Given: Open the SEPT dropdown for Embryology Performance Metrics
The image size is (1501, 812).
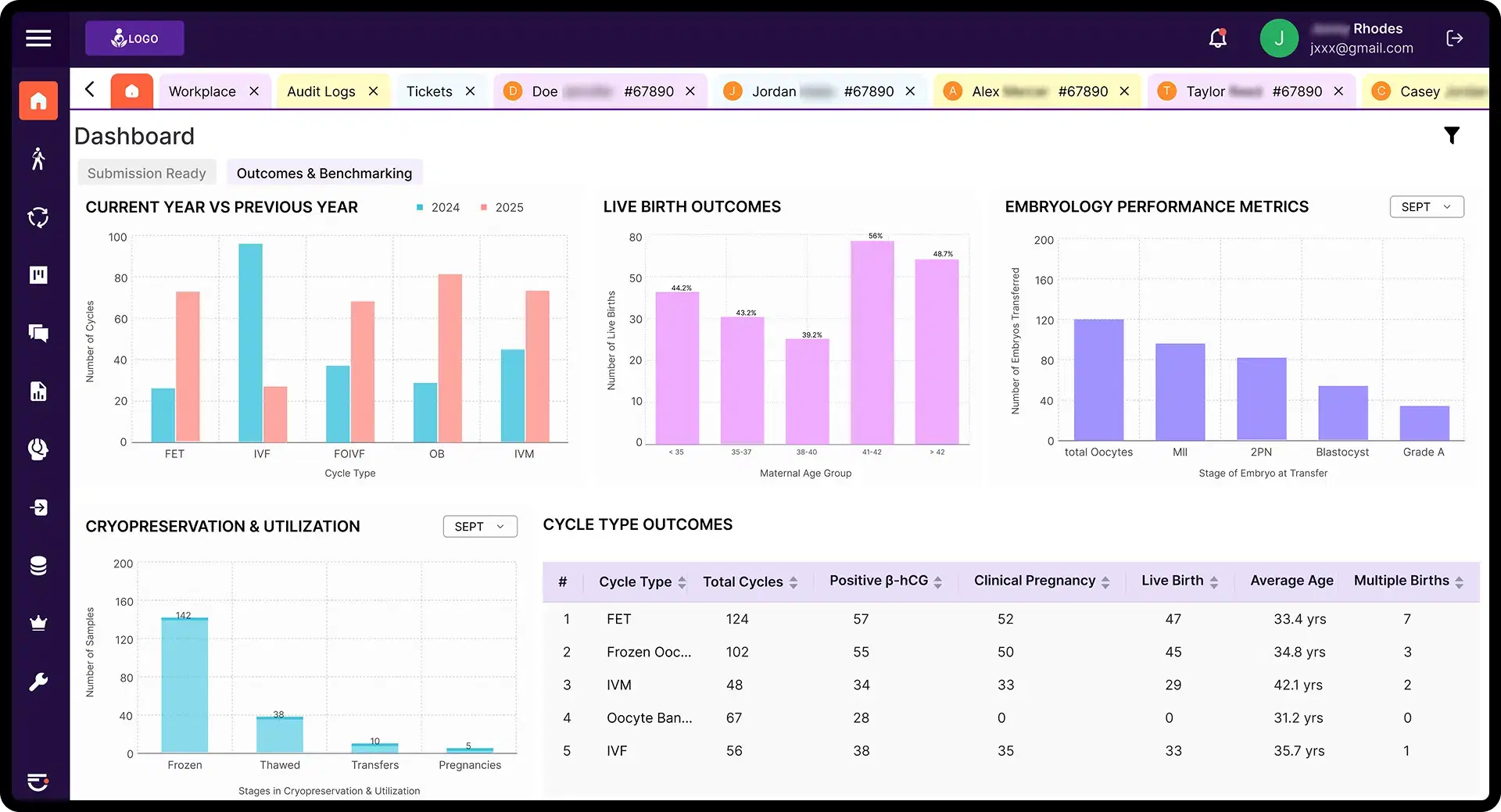Looking at the screenshot, I should [1426, 206].
